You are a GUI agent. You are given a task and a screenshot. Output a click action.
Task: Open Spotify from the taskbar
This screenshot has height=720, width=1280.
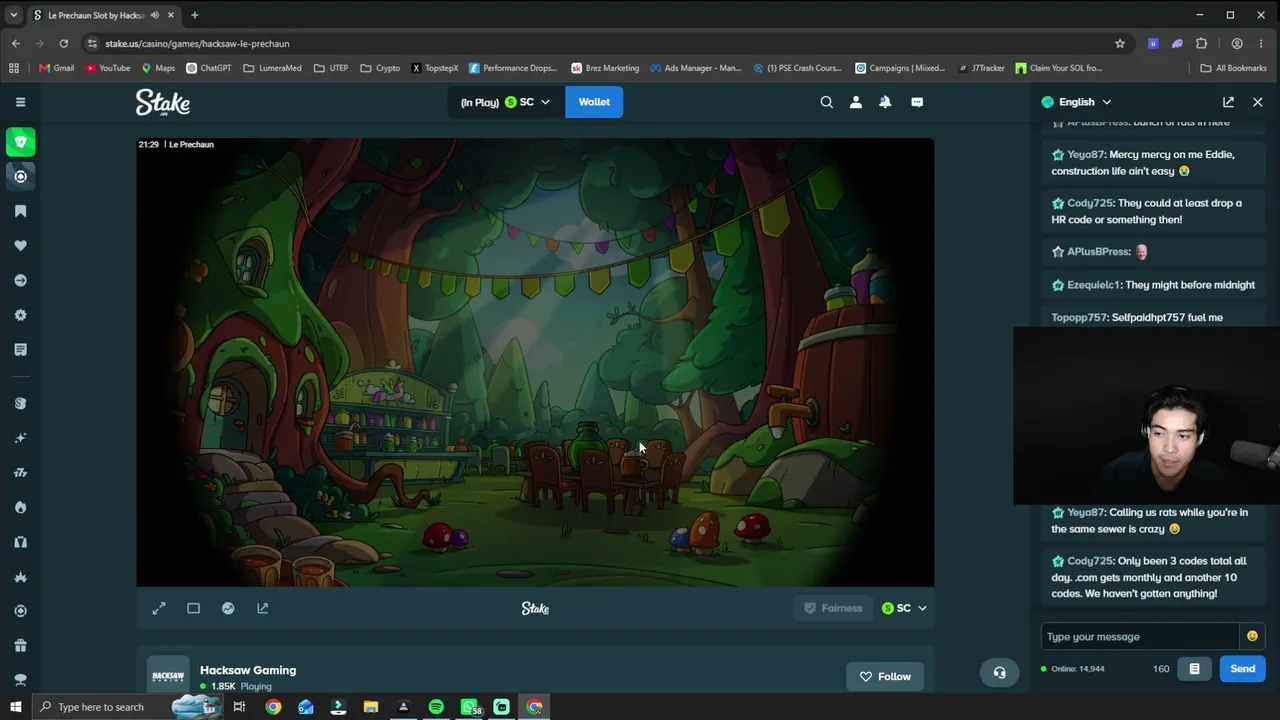pos(436,707)
